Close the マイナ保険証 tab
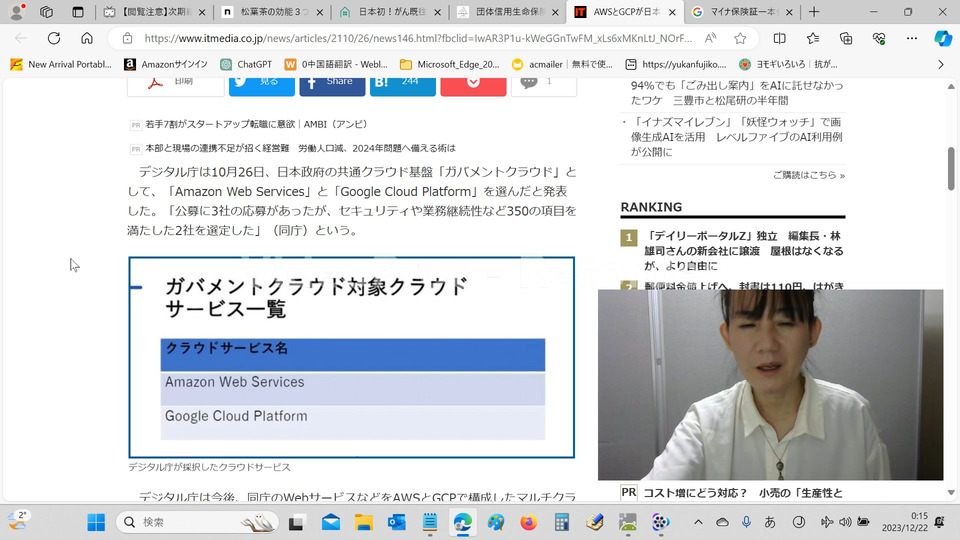This screenshot has width=960, height=540. point(789,12)
